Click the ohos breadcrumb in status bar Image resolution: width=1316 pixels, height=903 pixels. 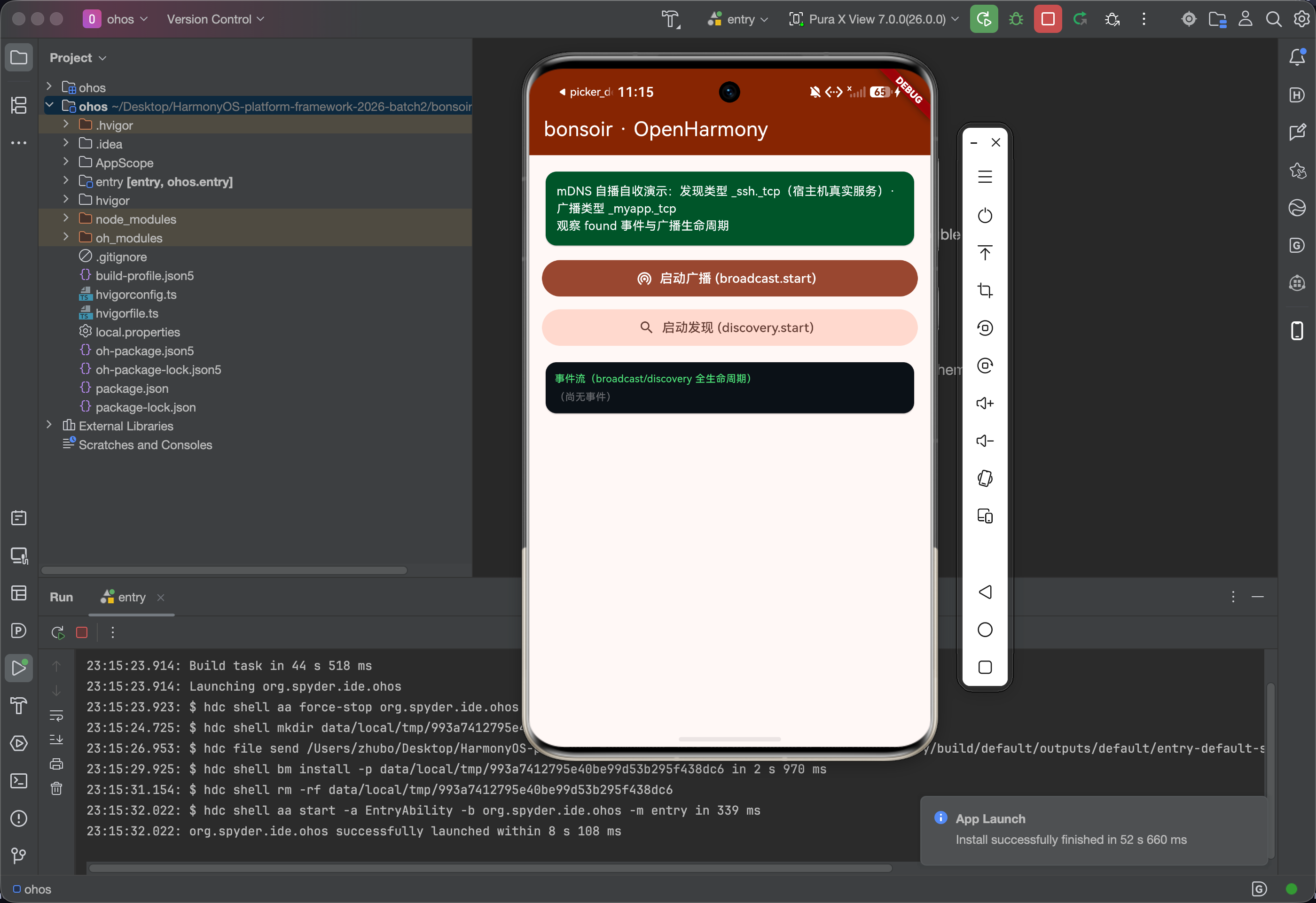32,889
